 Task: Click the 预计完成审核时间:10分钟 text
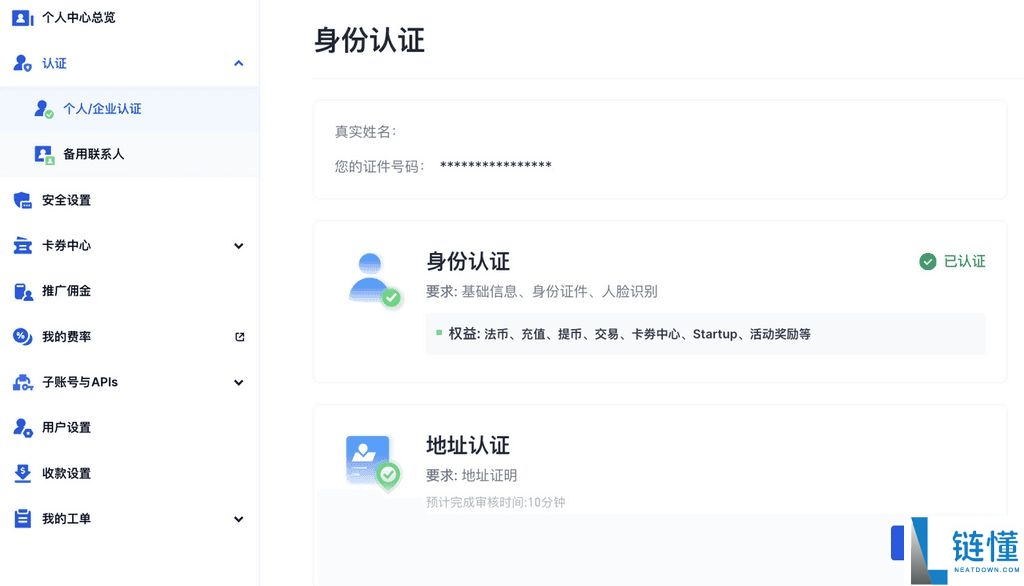coord(496,502)
